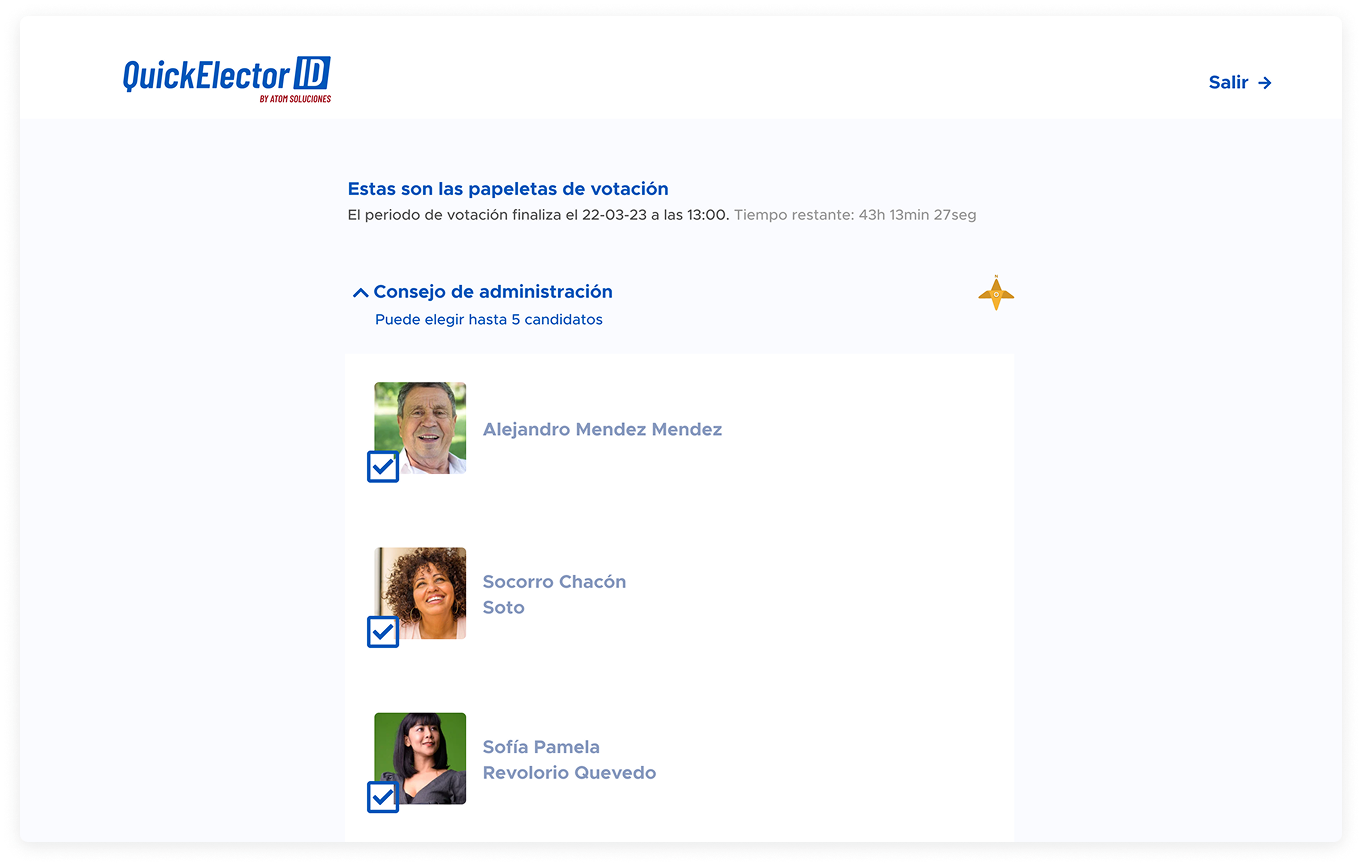Toggle the checkbox for Socorro Chacón Soto
The width and height of the screenshot is (1362, 866).
coord(383,632)
